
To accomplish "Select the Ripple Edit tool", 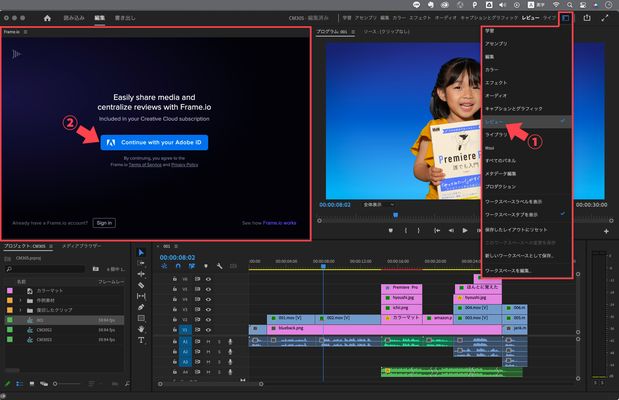I will [141, 274].
